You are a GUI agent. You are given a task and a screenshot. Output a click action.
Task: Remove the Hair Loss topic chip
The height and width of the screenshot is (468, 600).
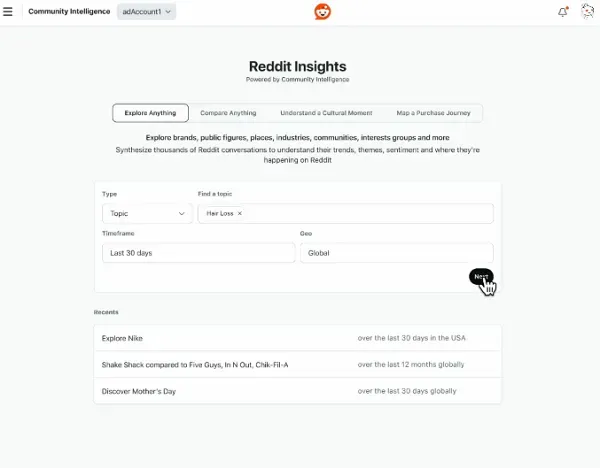240,214
